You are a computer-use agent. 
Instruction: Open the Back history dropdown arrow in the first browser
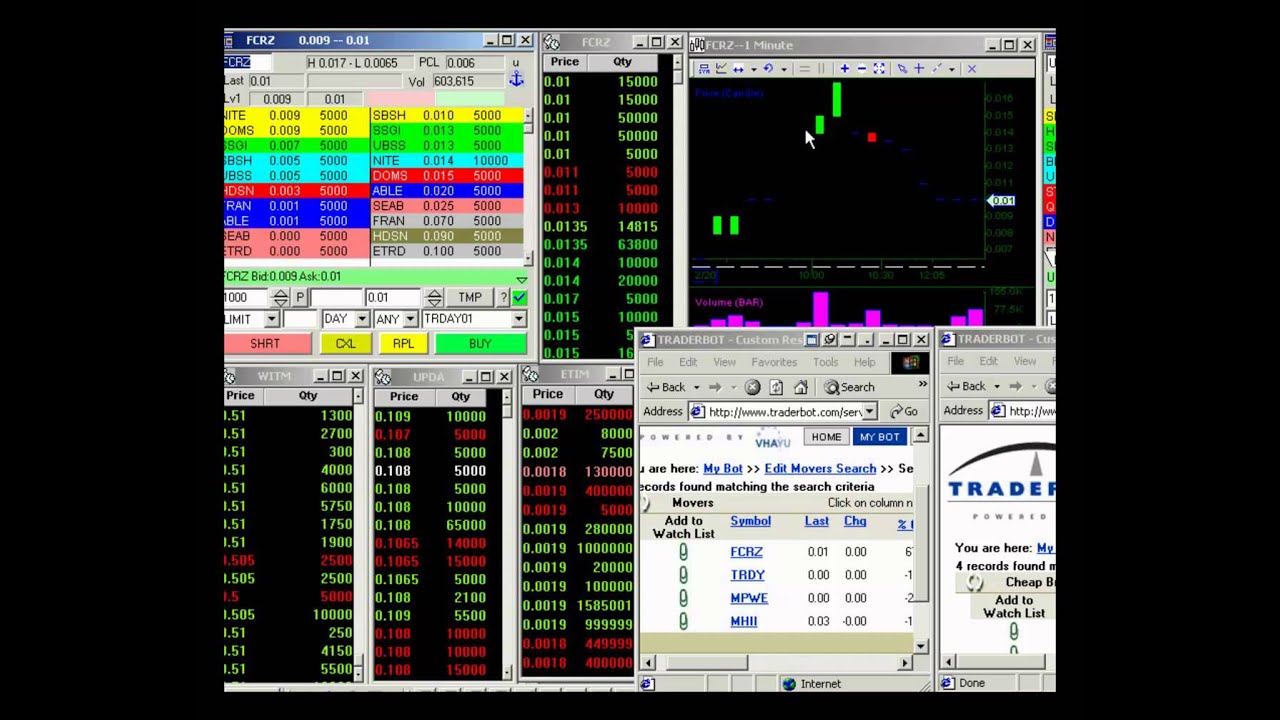pos(695,387)
